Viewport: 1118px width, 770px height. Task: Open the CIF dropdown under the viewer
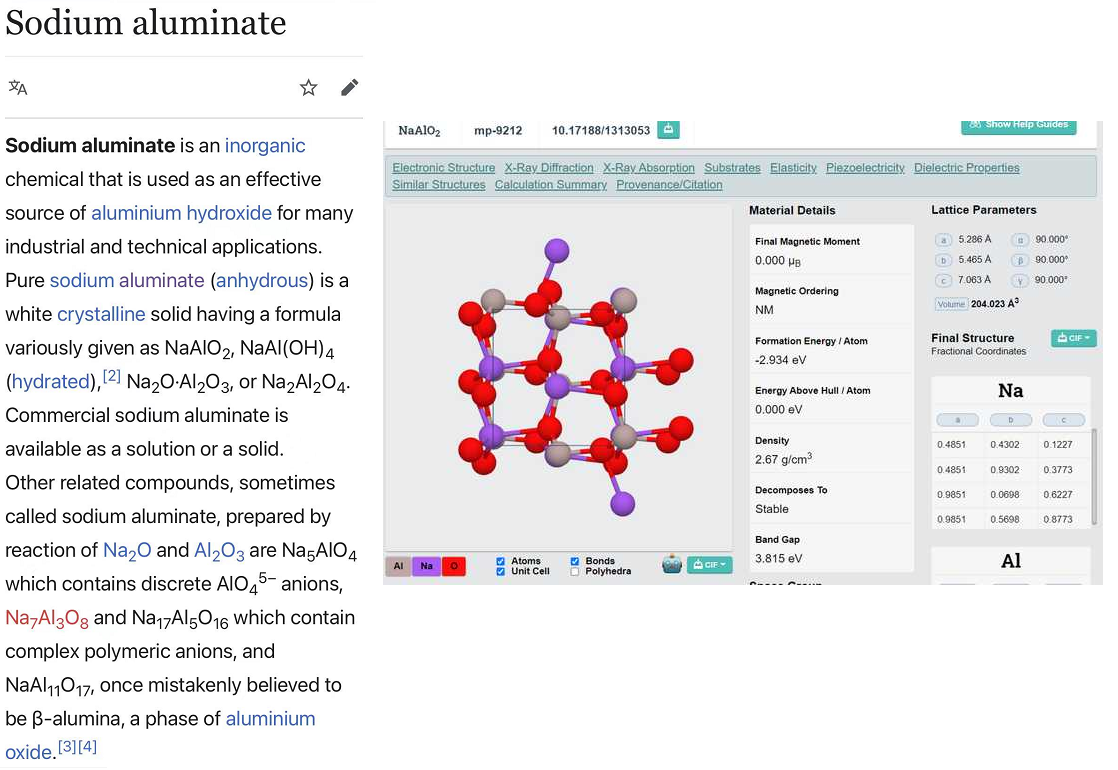(709, 565)
